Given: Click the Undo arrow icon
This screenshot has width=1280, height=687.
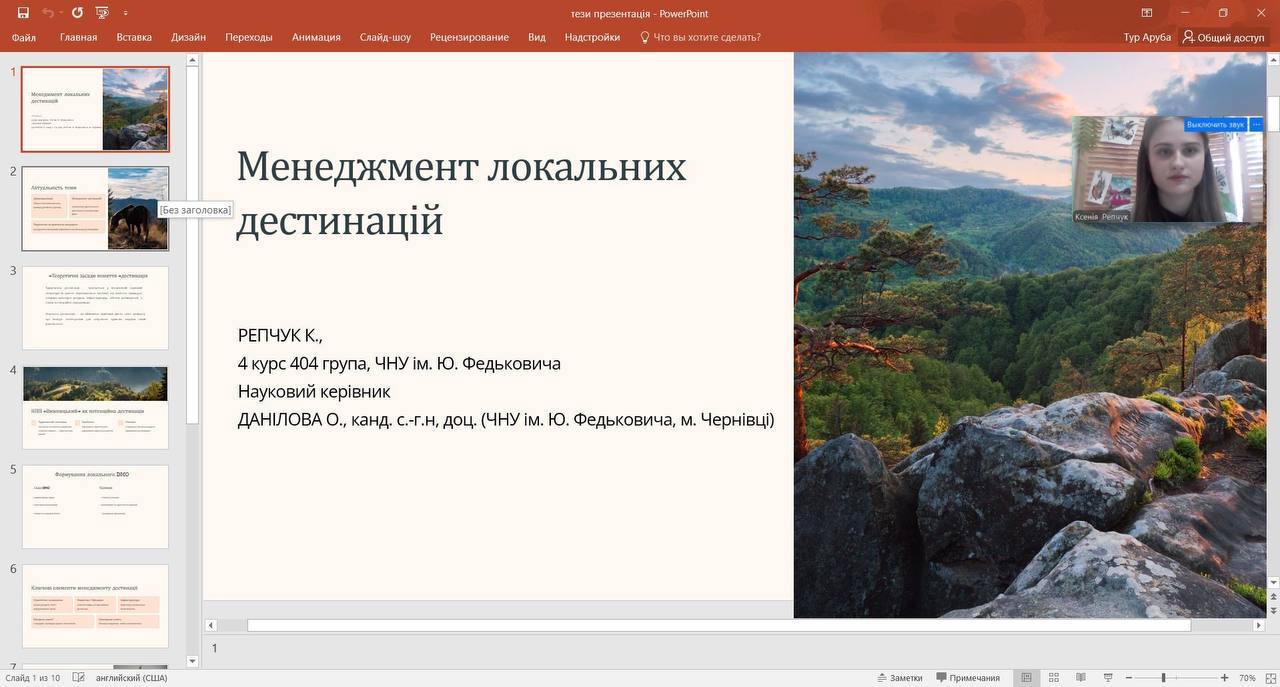Looking at the screenshot, I should [x=47, y=13].
